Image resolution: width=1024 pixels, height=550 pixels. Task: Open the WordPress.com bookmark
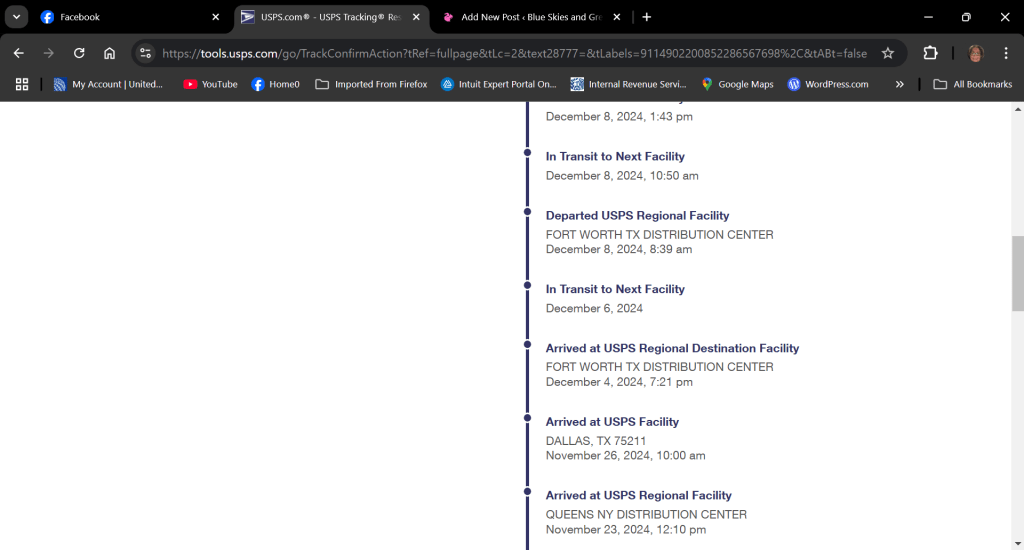click(827, 85)
